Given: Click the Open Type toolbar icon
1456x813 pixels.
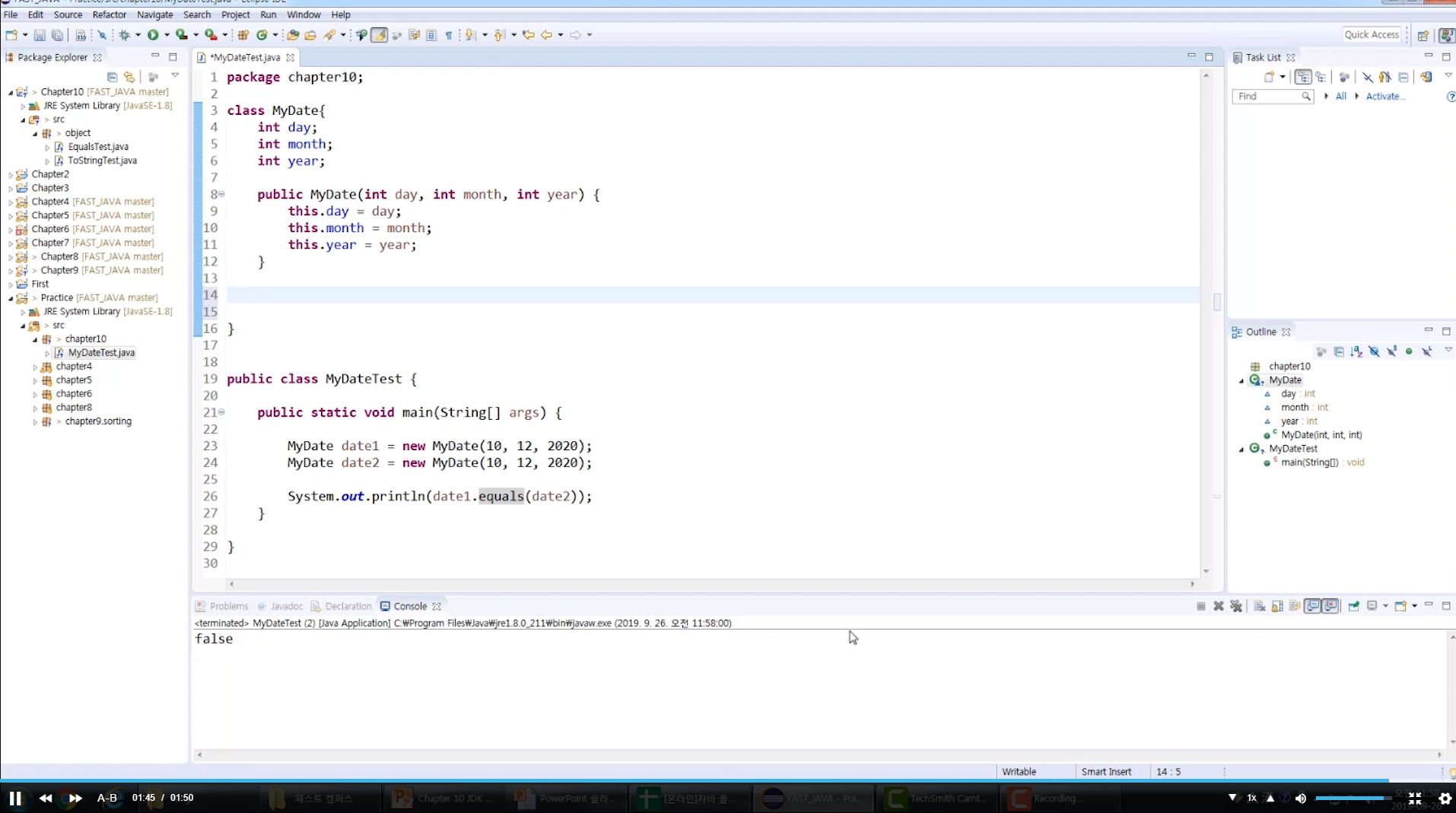Looking at the screenshot, I should (x=293, y=35).
